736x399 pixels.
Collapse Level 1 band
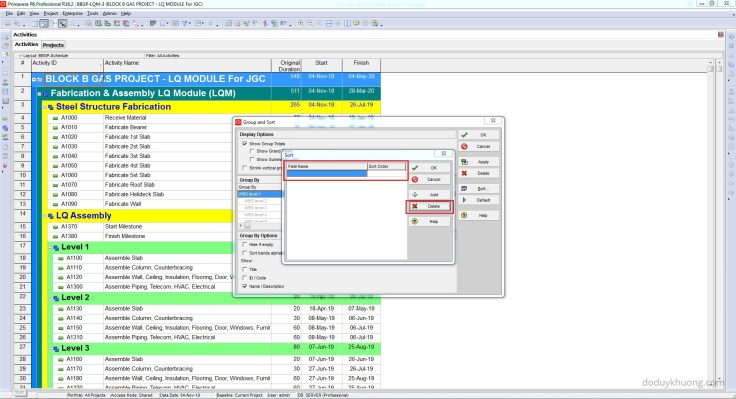point(50,248)
